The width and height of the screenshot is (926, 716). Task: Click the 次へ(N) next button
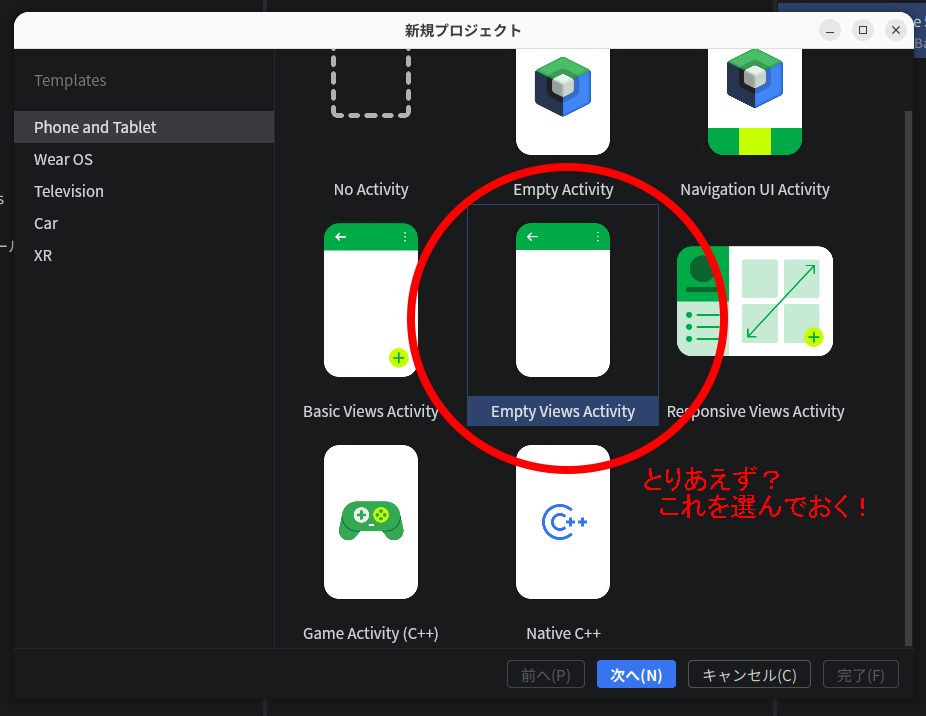pyautogui.click(x=636, y=675)
